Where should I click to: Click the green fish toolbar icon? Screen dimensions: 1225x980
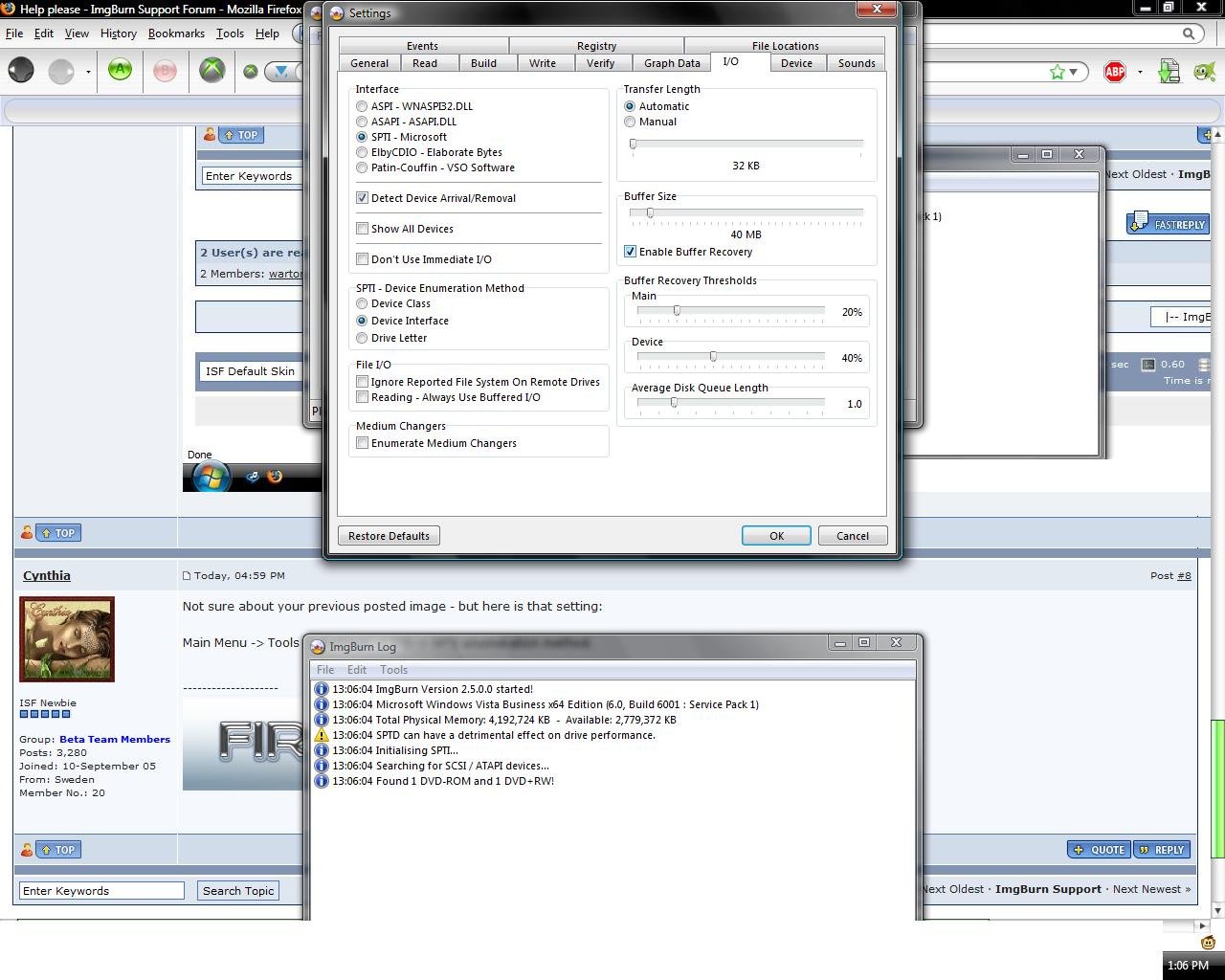1203,71
